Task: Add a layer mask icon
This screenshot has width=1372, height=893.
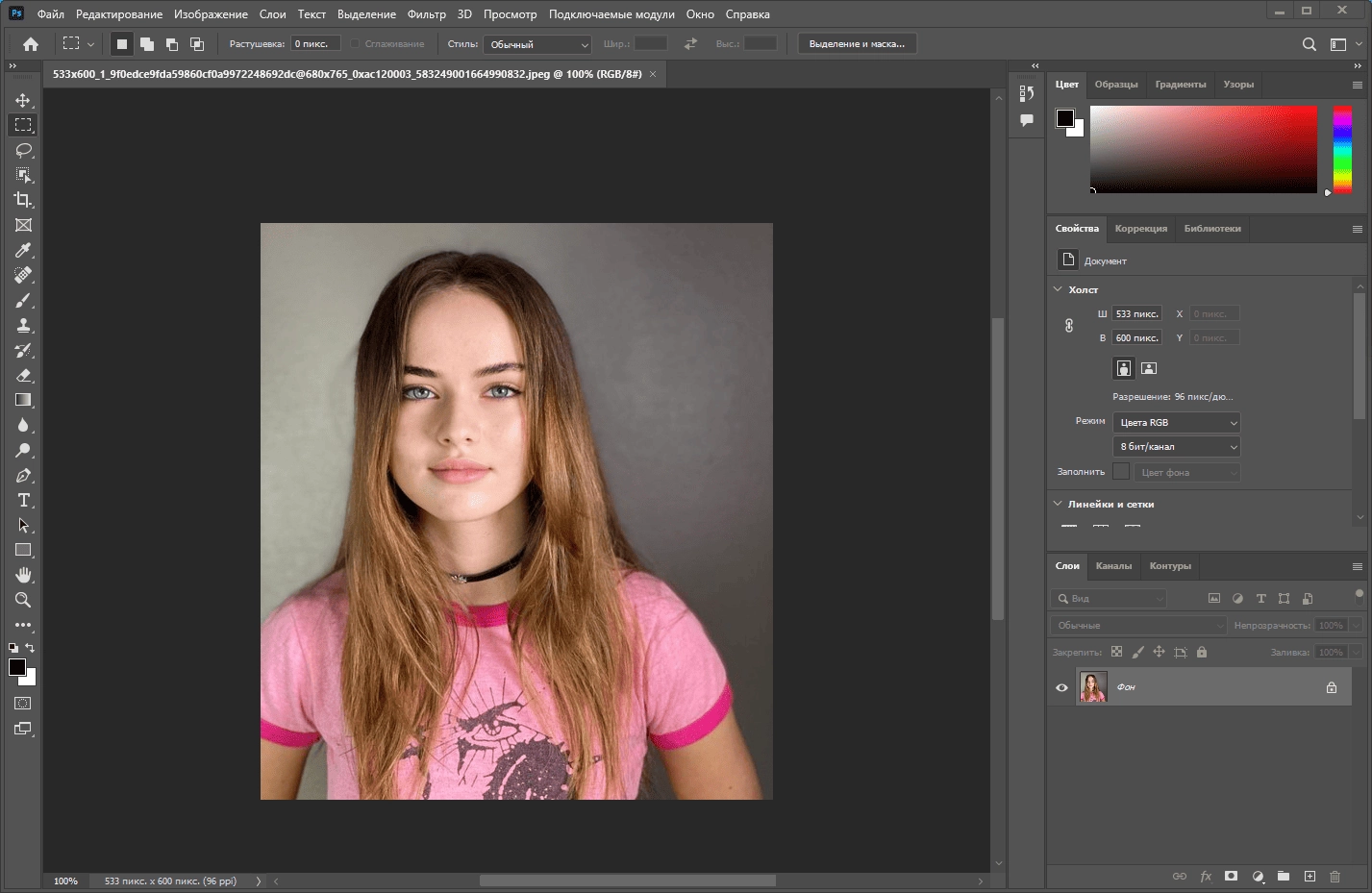Action: coord(1231,877)
